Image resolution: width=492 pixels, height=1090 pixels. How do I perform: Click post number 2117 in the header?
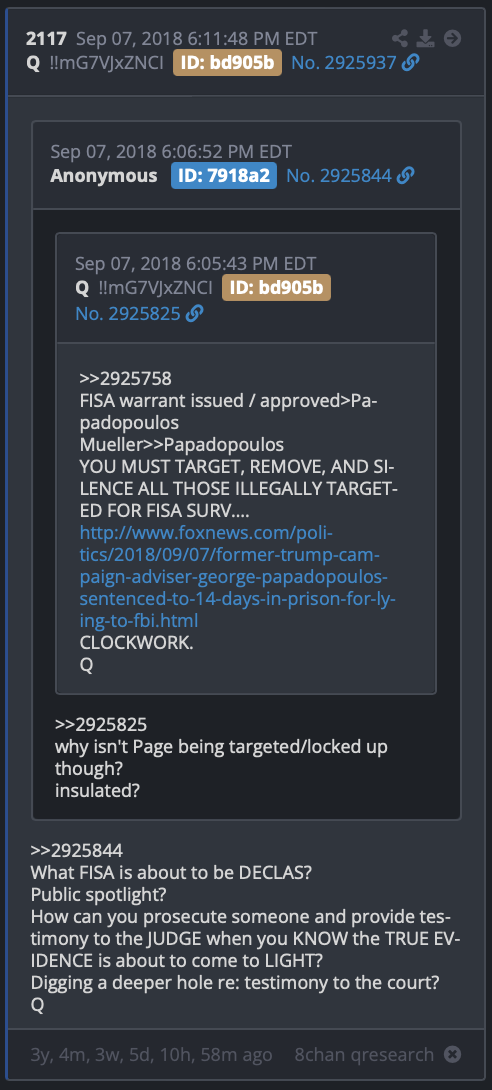[47, 38]
